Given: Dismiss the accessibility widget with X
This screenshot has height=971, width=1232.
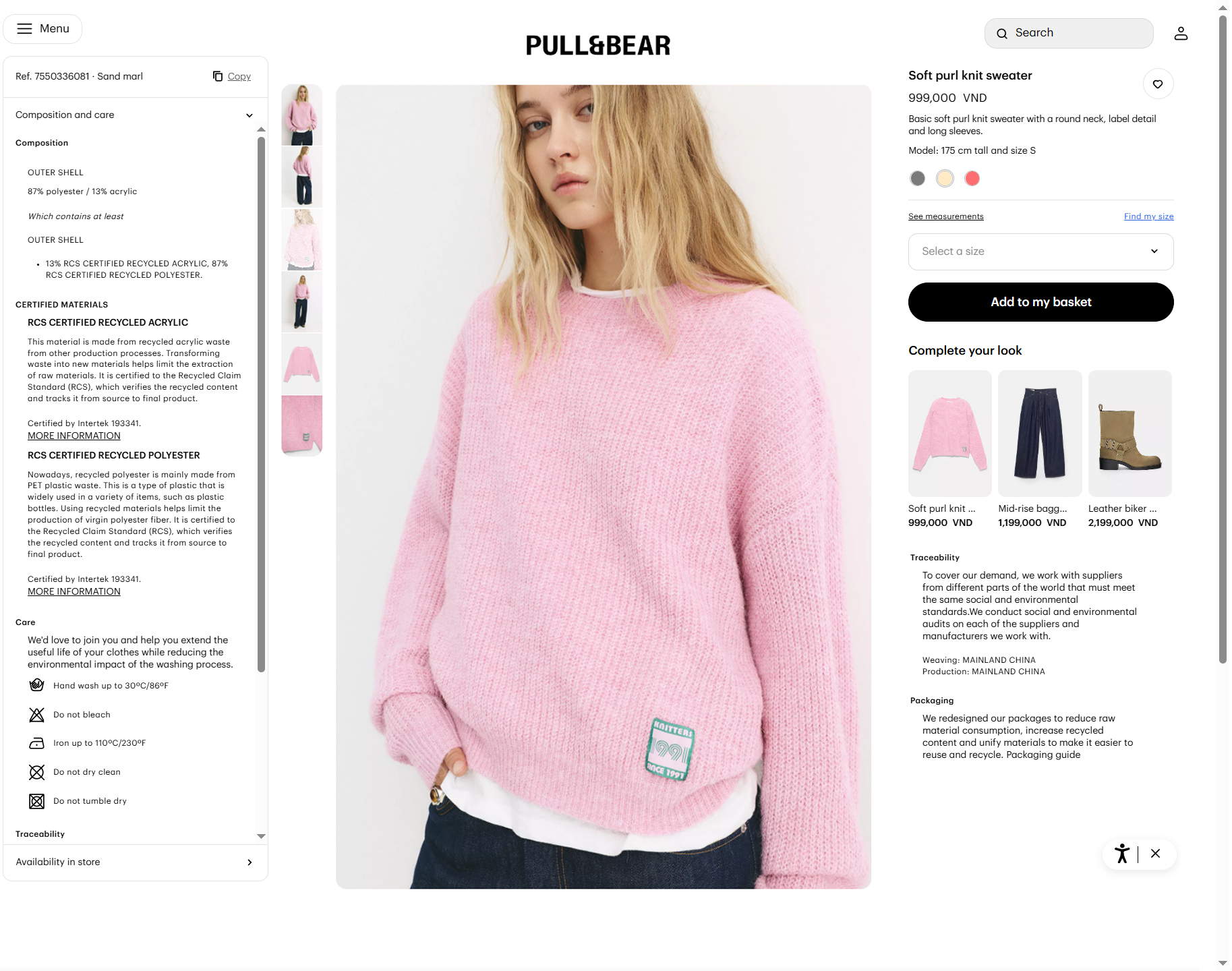Looking at the screenshot, I should point(1155,853).
